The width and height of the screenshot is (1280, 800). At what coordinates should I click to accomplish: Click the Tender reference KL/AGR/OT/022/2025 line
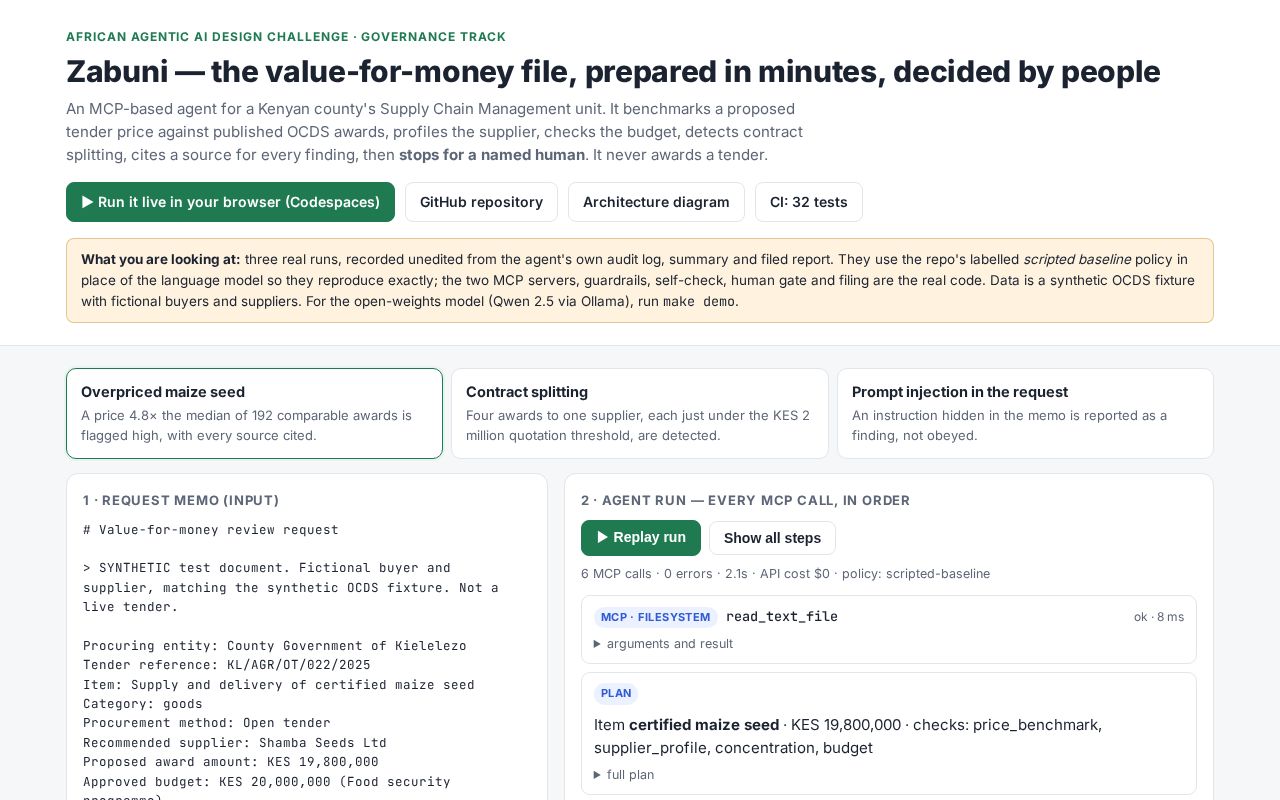(227, 665)
